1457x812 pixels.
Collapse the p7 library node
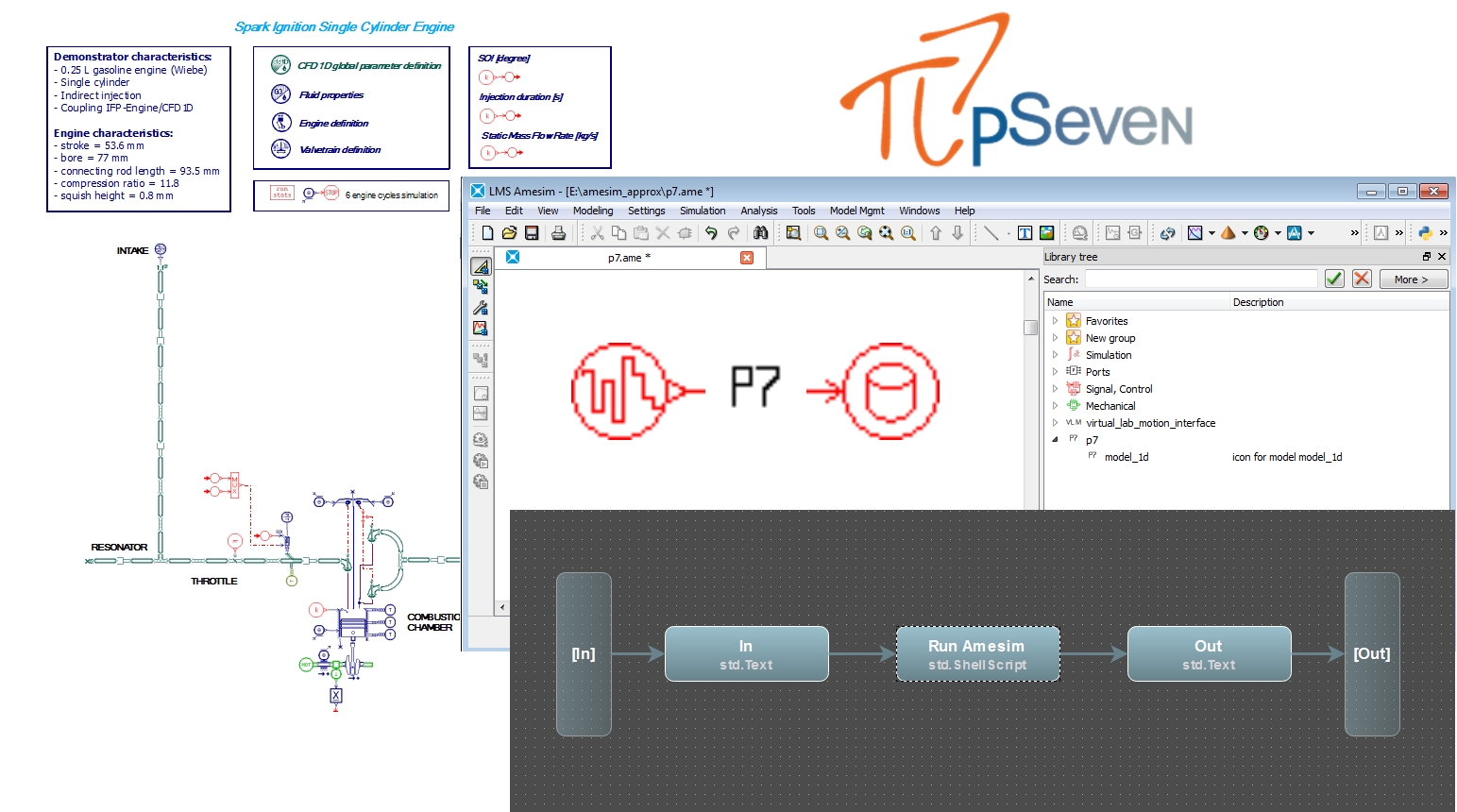pyautogui.click(x=1055, y=440)
